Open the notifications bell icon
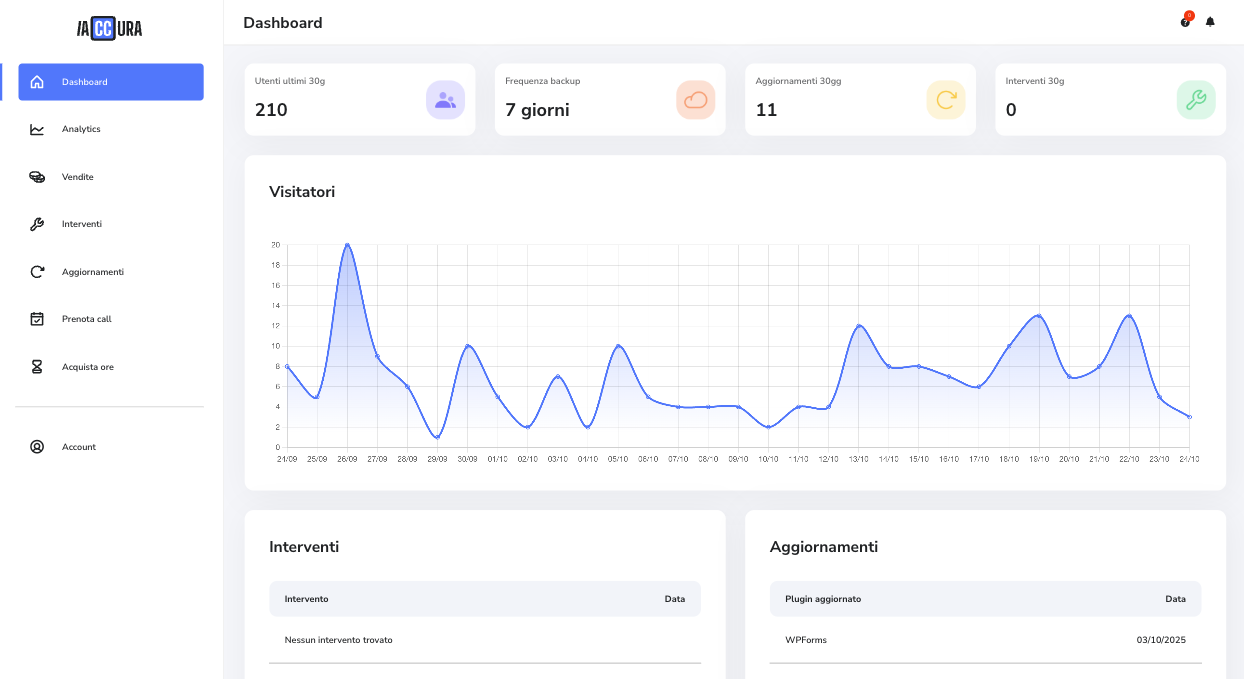Viewport: 1244px width, 679px height. (x=1210, y=22)
